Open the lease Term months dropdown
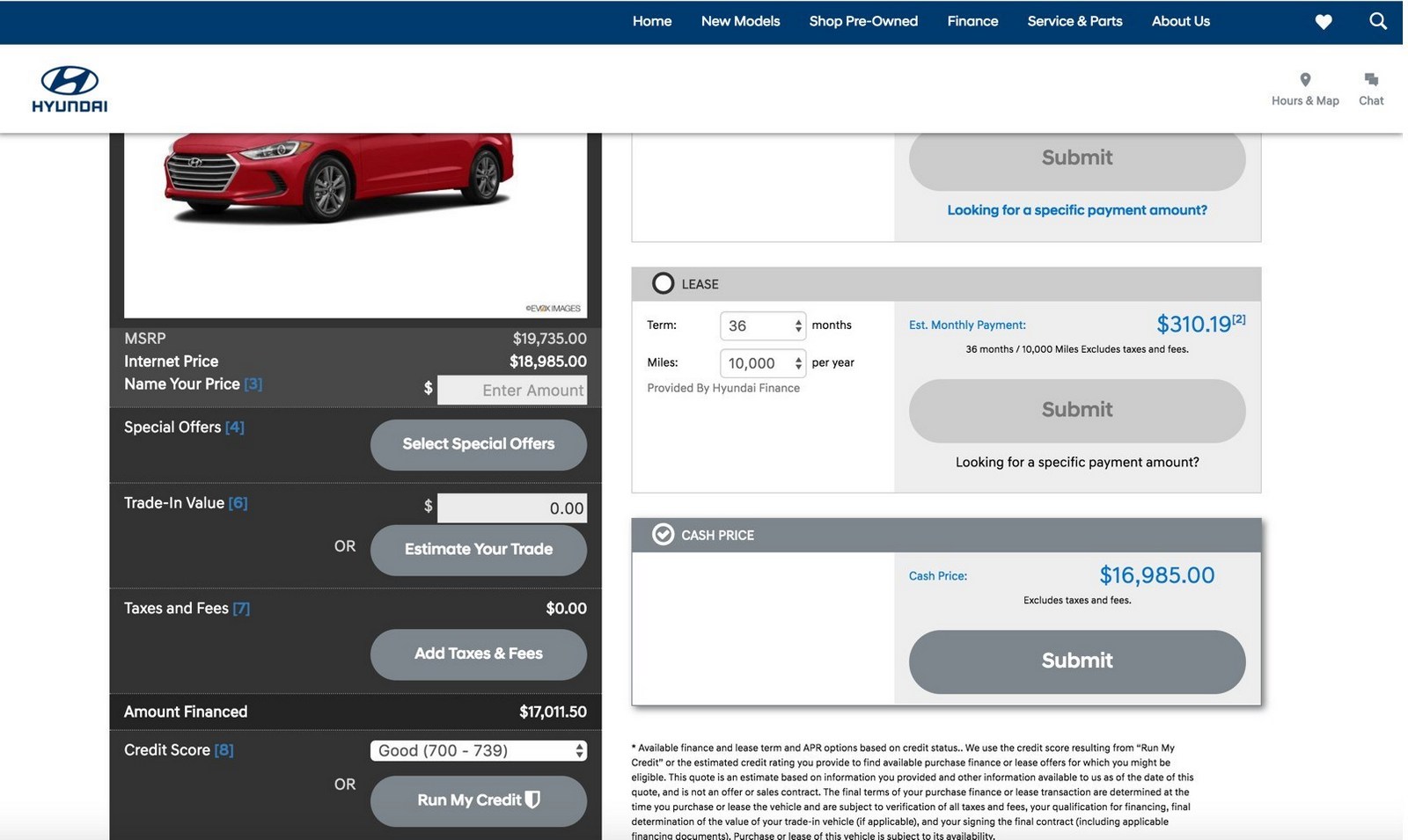The height and width of the screenshot is (840, 1408). pyautogui.click(x=763, y=325)
